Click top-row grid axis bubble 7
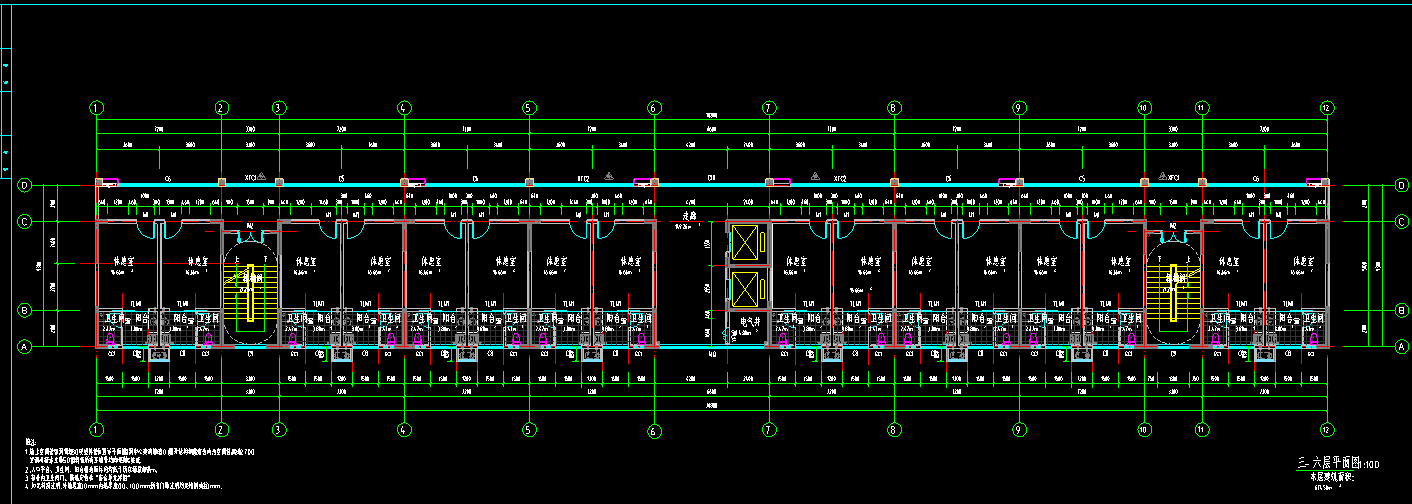This screenshot has width=1412, height=504. pyautogui.click(x=769, y=107)
